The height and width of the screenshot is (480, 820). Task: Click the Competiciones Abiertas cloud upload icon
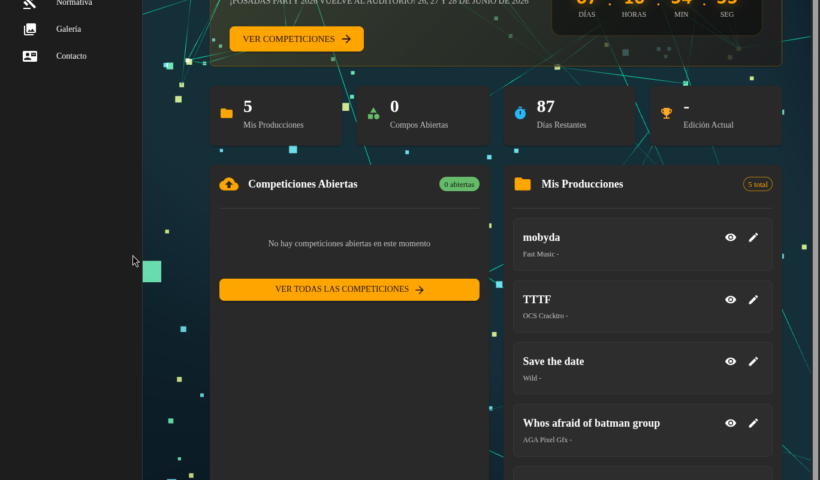point(229,184)
